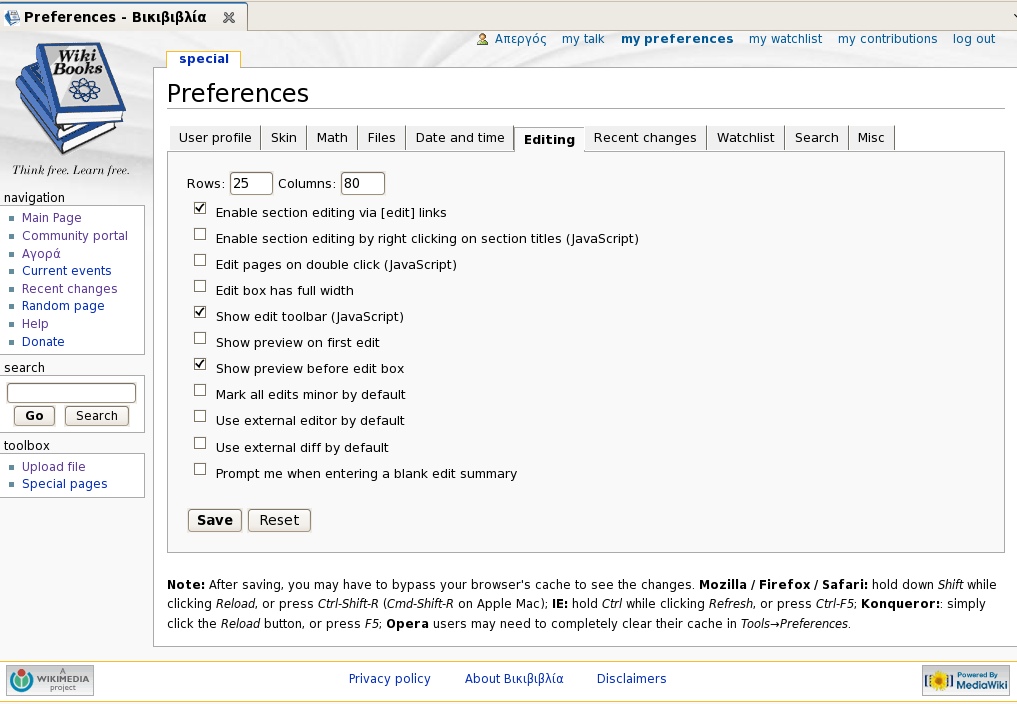
Task: Open the User profile tab
Action: click(215, 138)
